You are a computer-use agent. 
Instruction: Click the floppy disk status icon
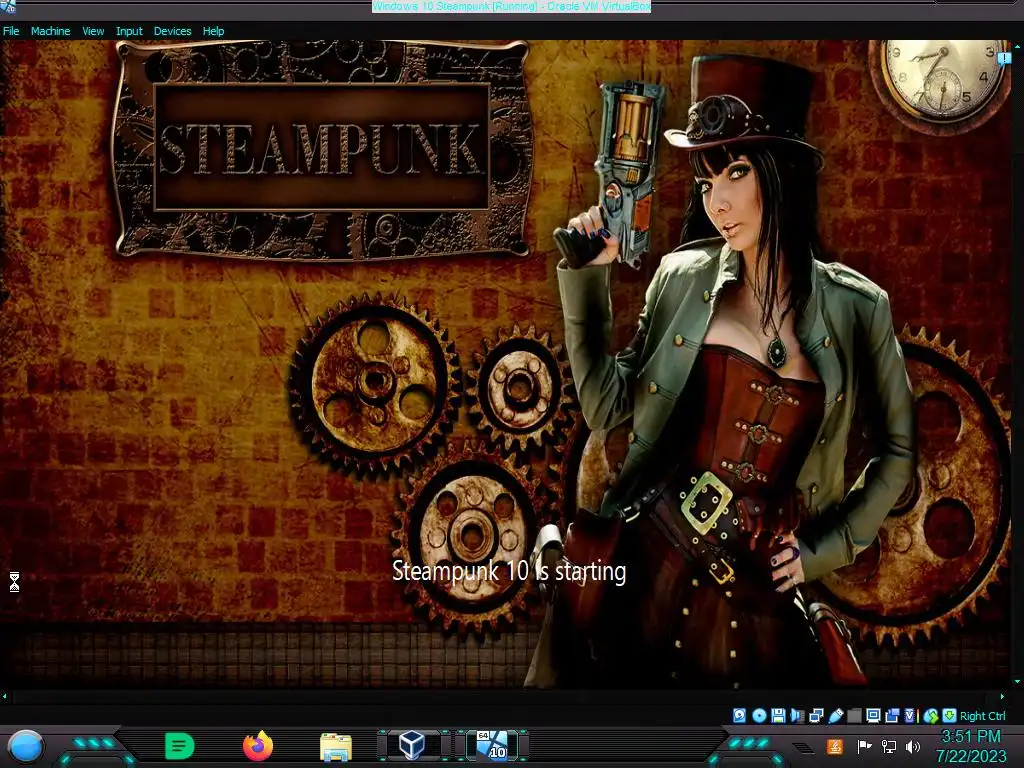pyautogui.click(x=778, y=716)
